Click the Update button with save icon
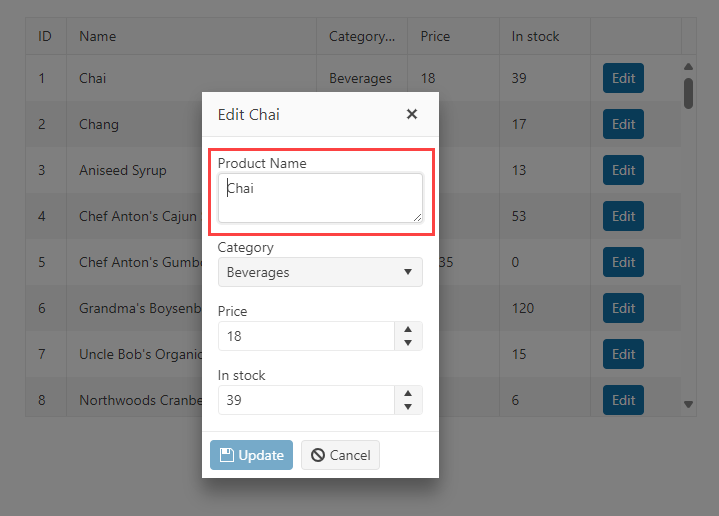 point(251,455)
